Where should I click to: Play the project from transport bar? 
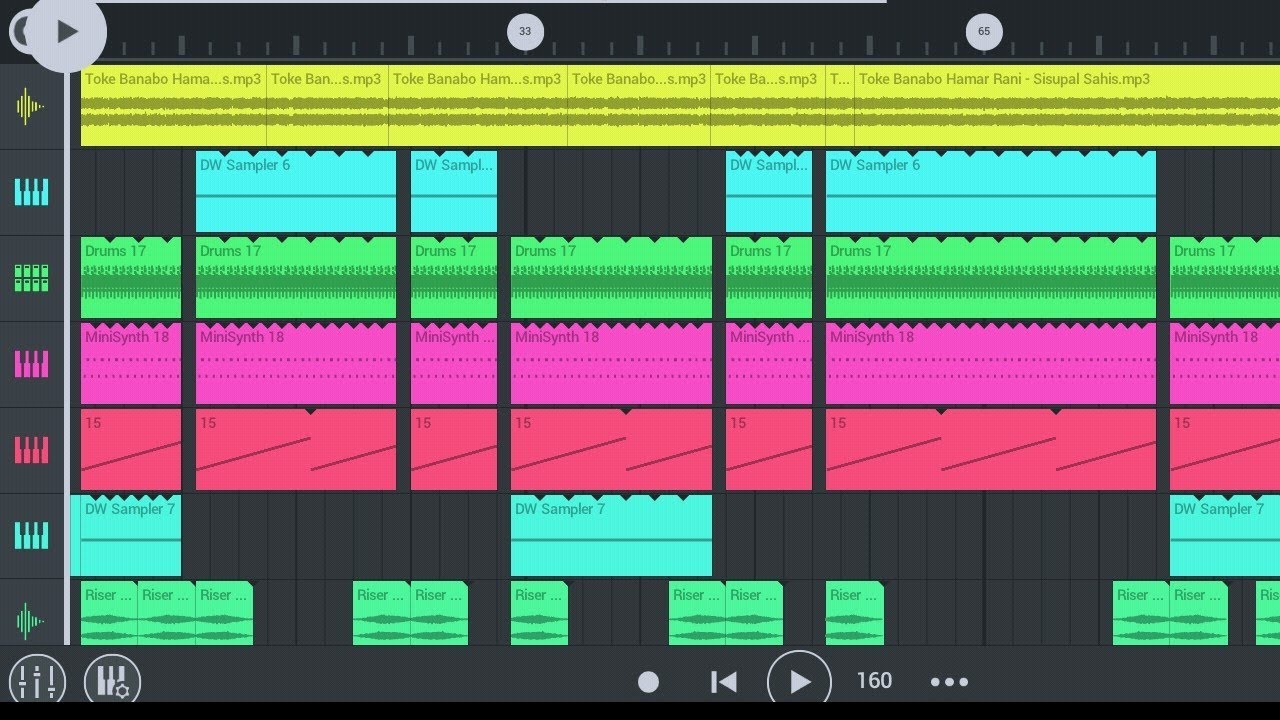(x=799, y=682)
